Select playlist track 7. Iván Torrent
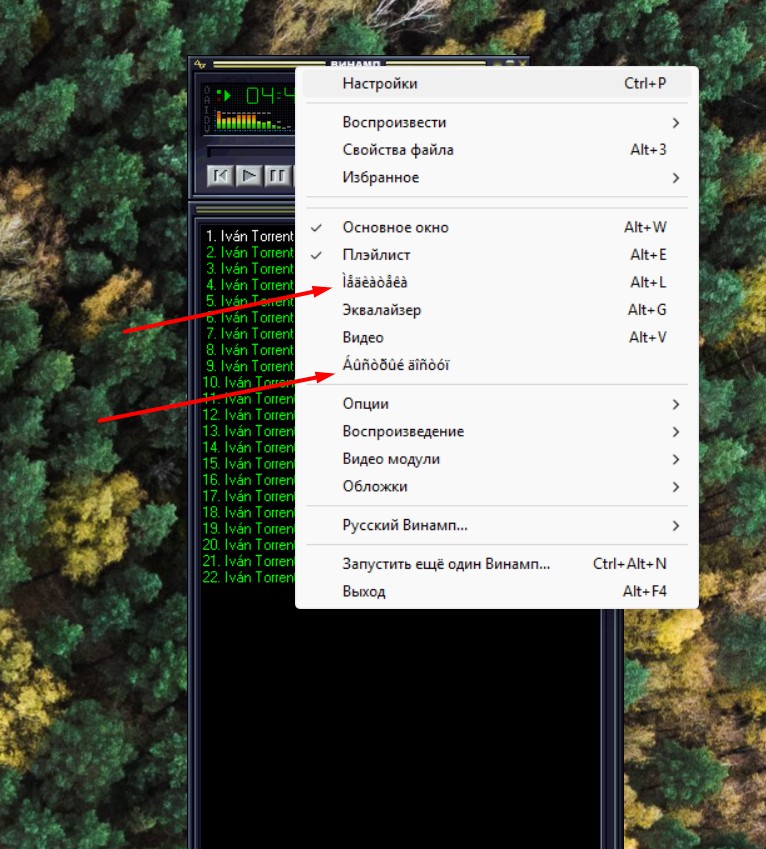 pos(249,334)
